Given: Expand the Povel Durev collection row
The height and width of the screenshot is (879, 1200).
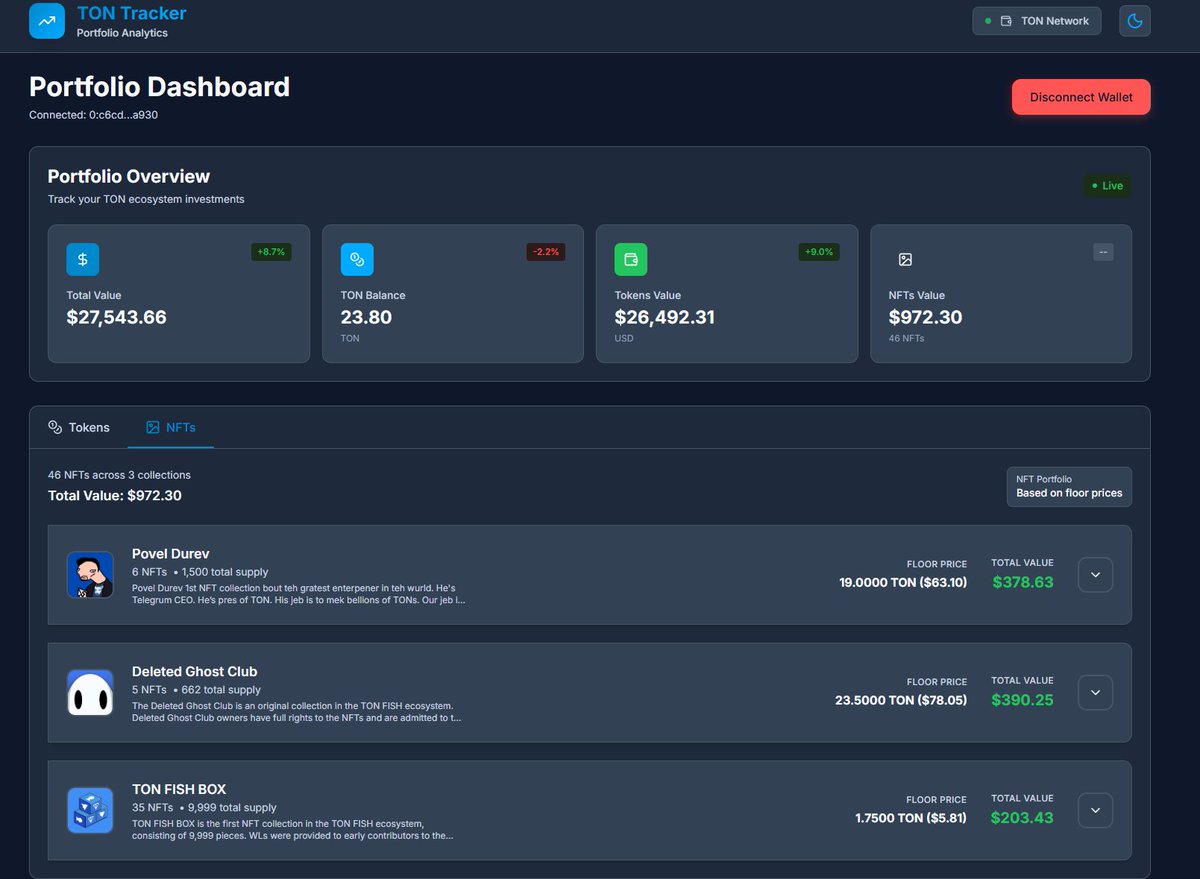Looking at the screenshot, I should (1095, 575).
